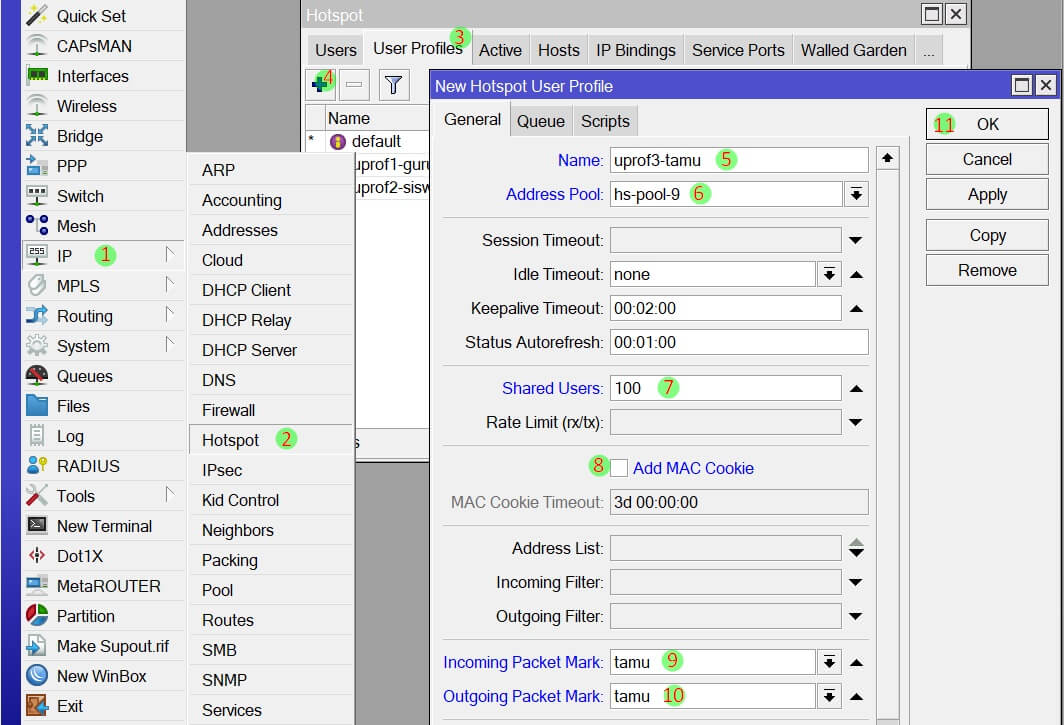The height and width of the screenshot is (725, 1064).
Task: Select Hotspot in the IP submenu
Action: click(x=230, y=440)
